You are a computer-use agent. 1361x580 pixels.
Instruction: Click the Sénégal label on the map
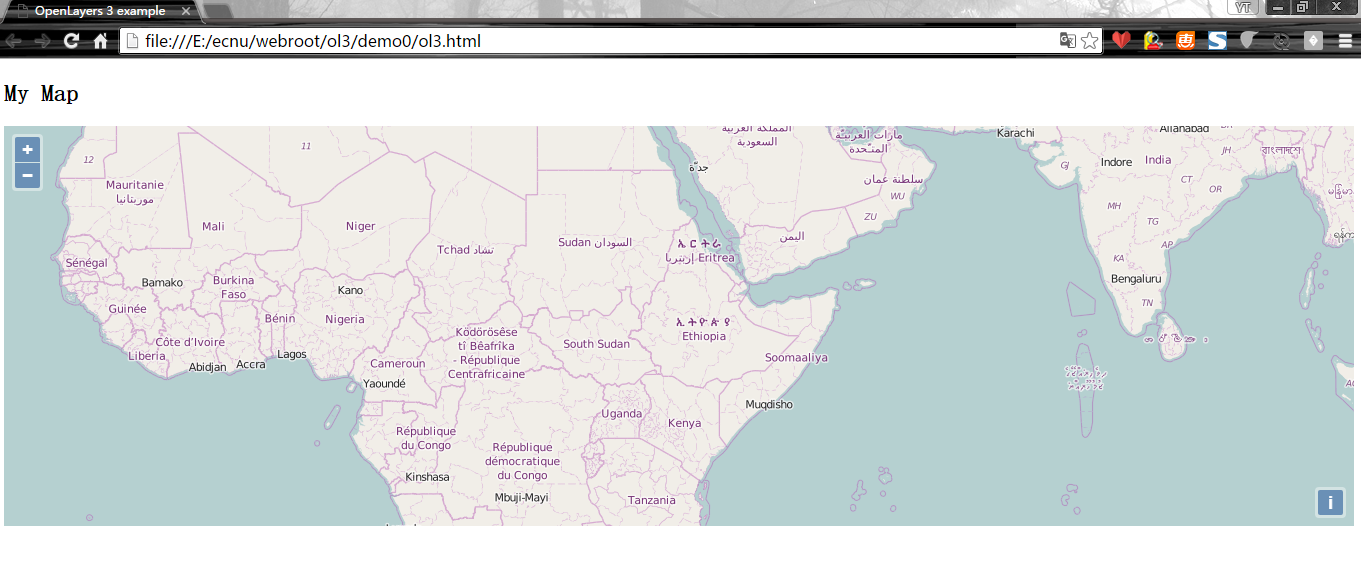point(86,262)
